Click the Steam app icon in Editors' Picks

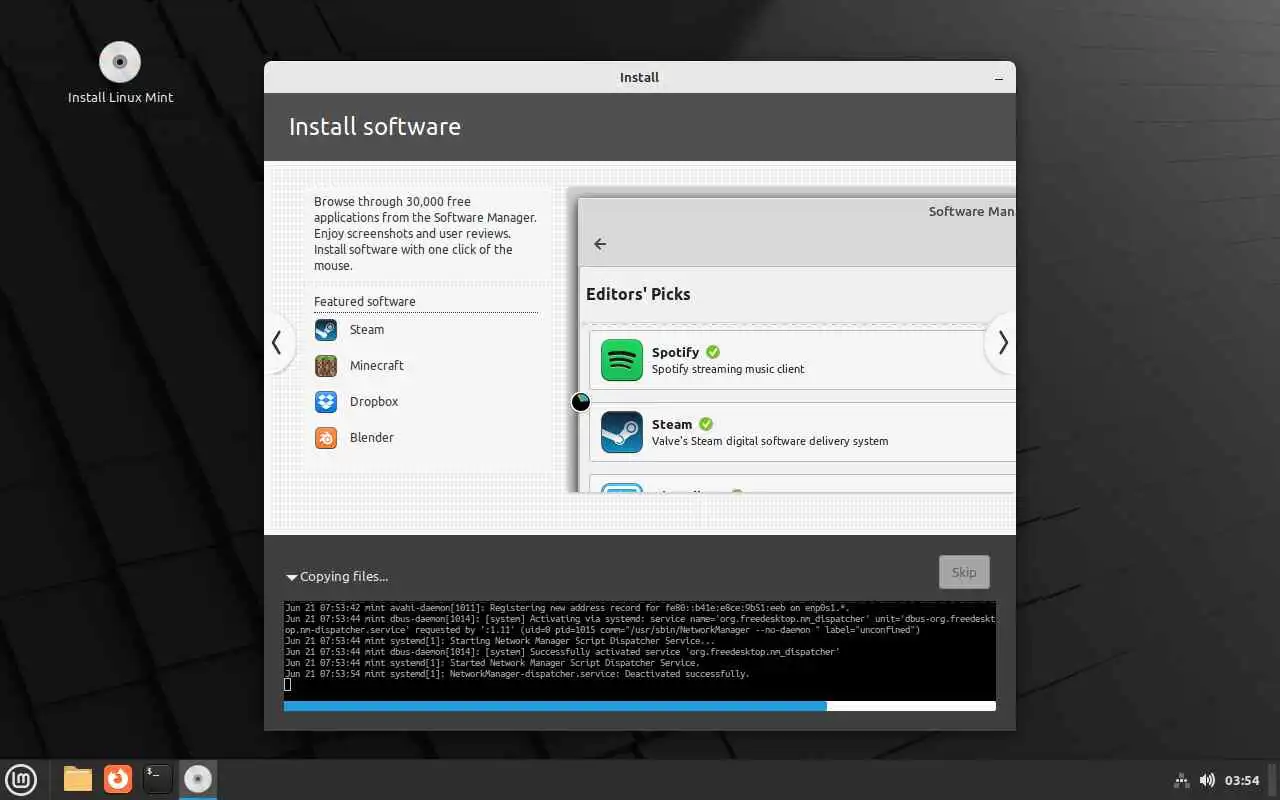(622, 432)
